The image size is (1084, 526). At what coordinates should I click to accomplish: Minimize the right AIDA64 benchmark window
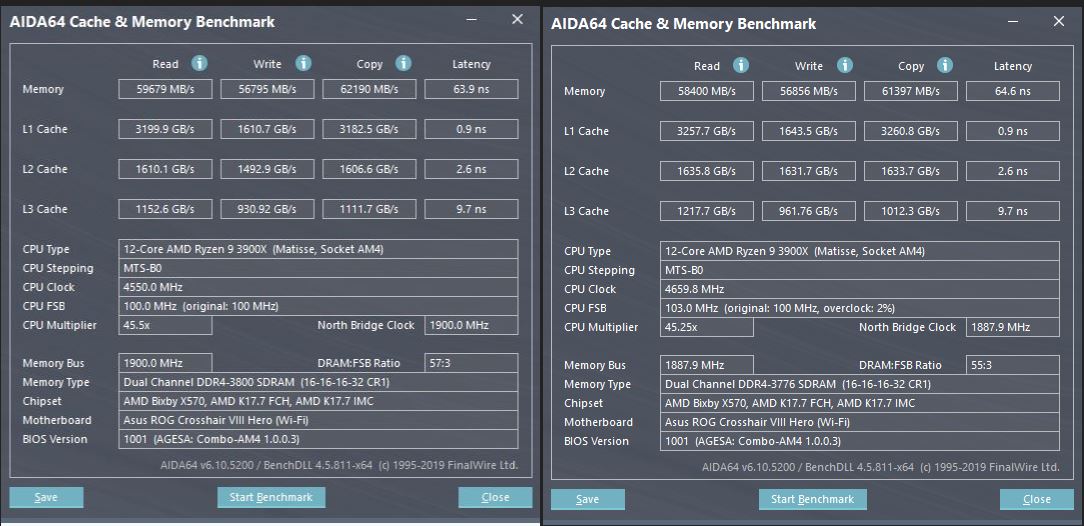(x=1013, y=22)
